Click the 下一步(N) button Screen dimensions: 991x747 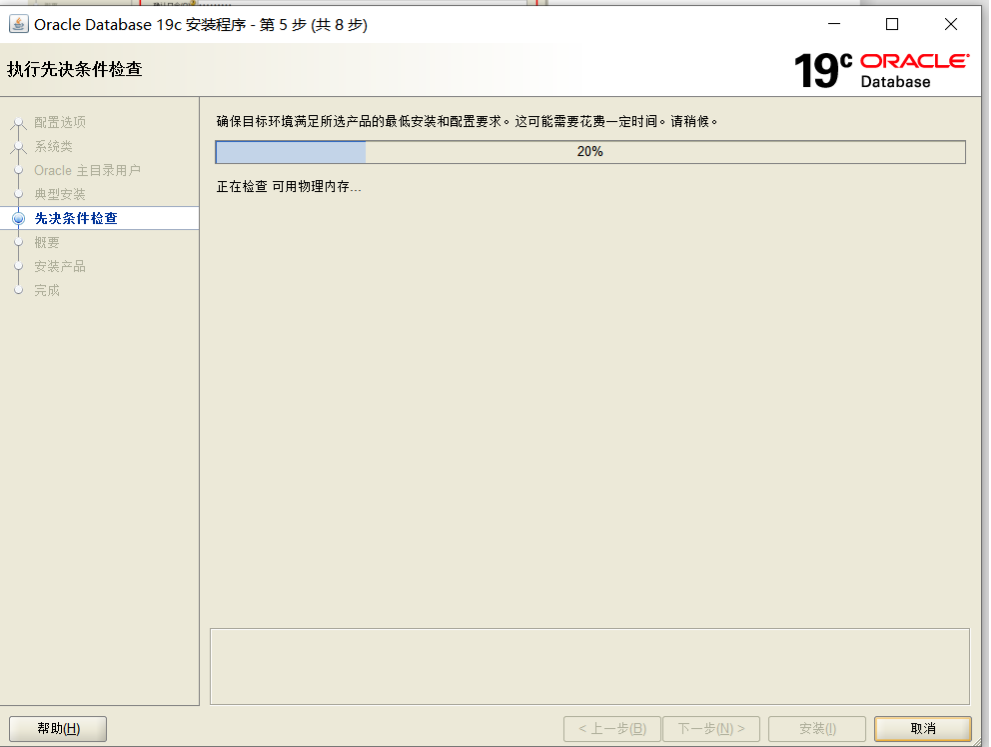712,728
